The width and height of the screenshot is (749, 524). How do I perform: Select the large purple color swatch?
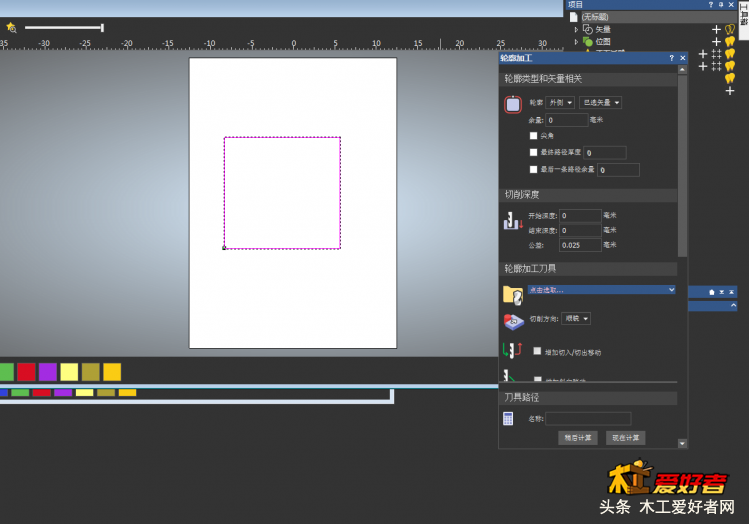pos(48,372)
